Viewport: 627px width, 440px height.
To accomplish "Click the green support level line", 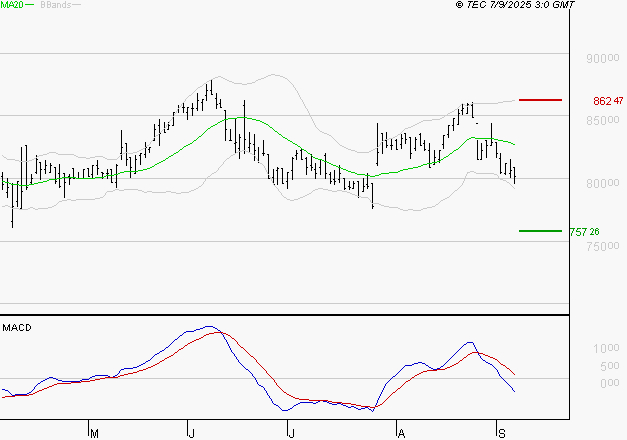I will [540, 231].
